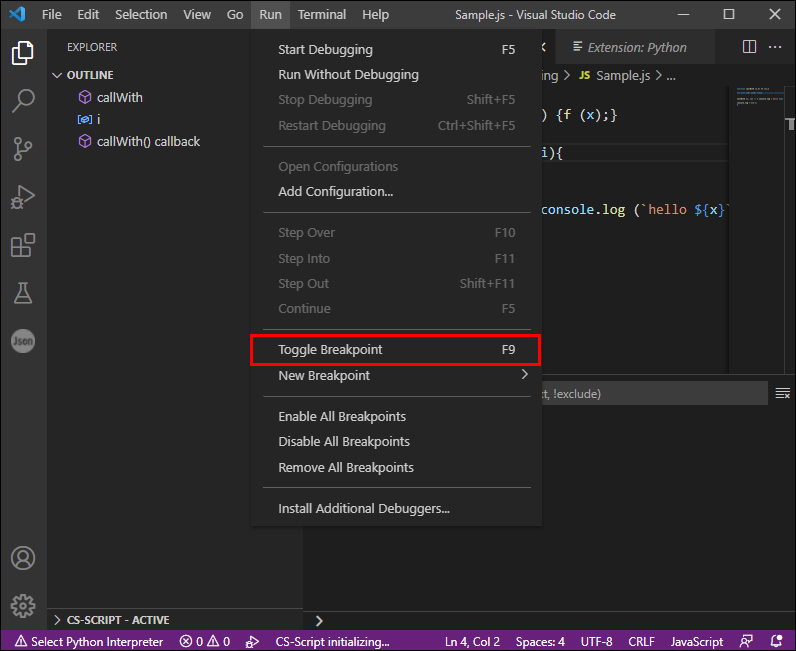Screen dimensions: 796x651
Task: Click the Accounts icon
Action: [x=23, y=558]
